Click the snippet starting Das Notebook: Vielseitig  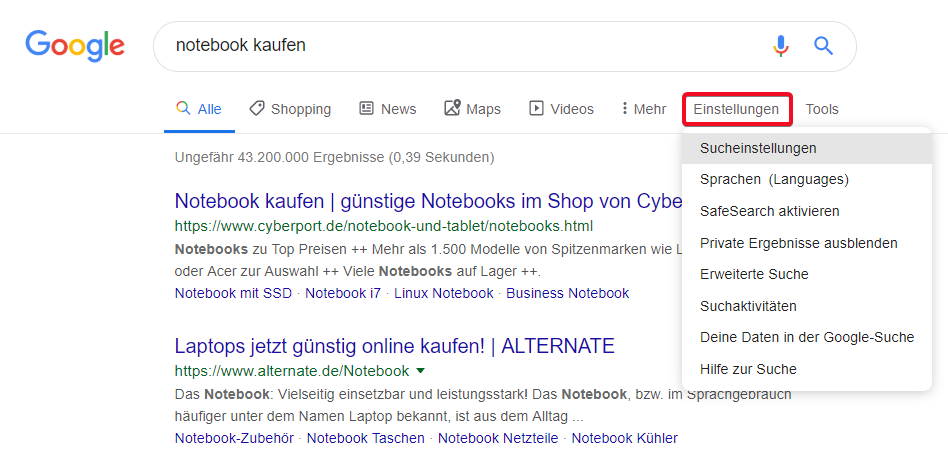pyautogui.click(x=482, y=406)
